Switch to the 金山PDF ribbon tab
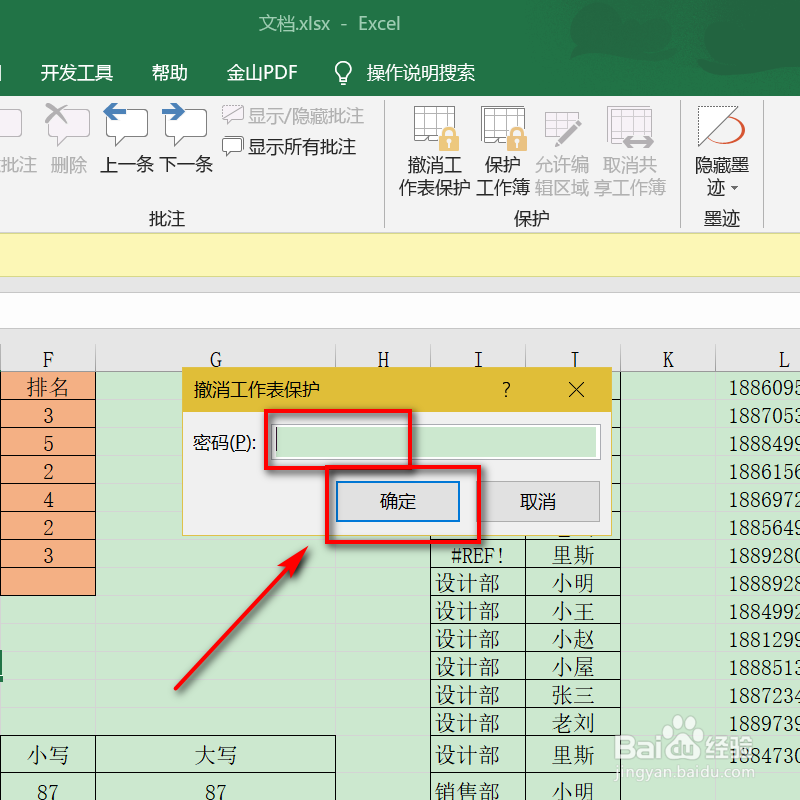Image resolution: width=800 pixels, height=800 pixels. click(x=261, y=72)
